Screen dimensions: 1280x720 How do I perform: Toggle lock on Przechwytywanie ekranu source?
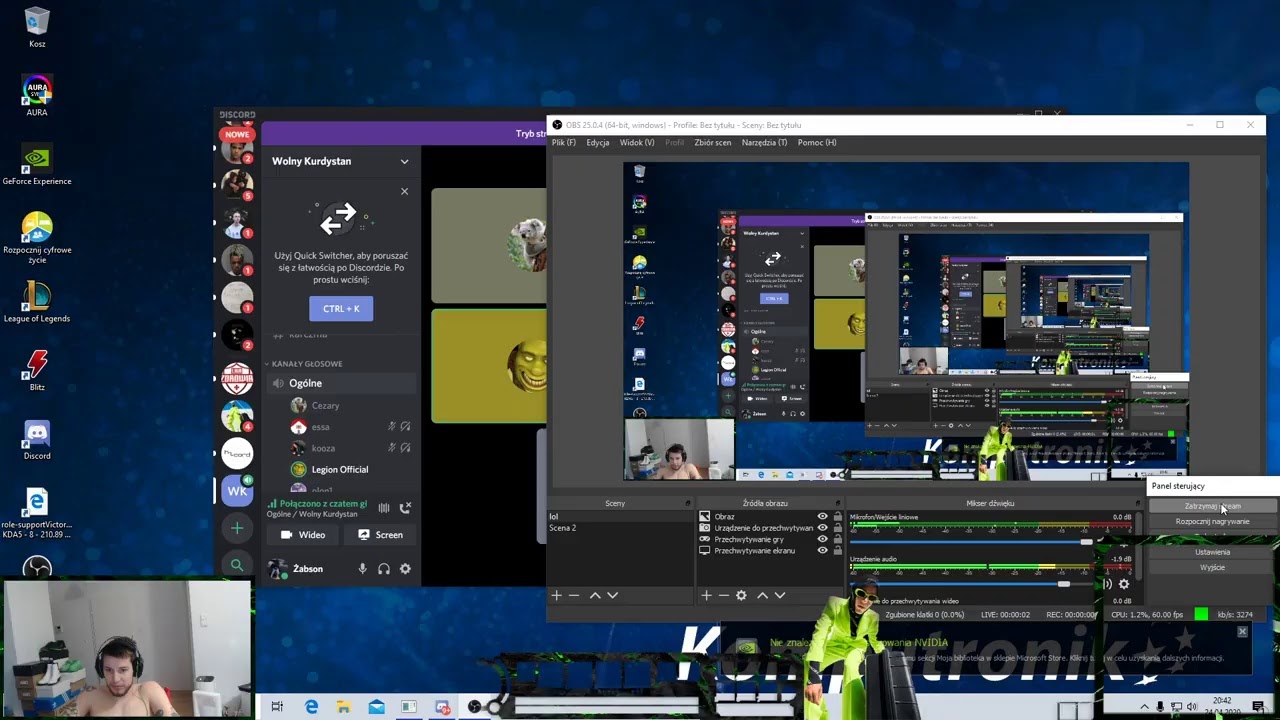click(x=837, y=550)
